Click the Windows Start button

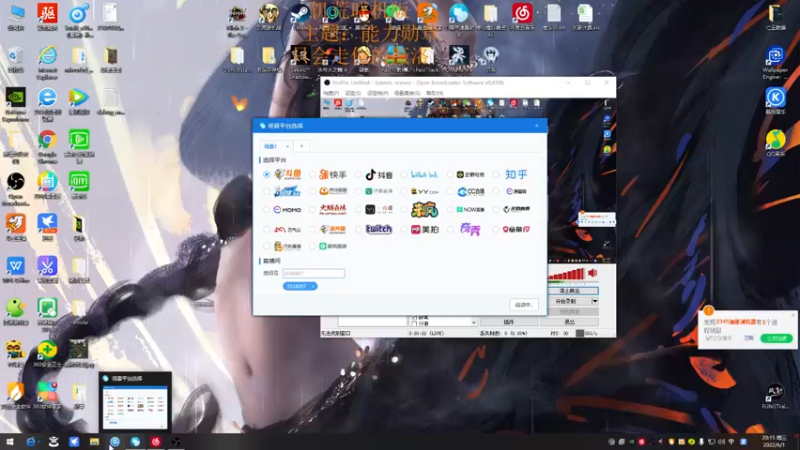click(x=9, y=441)
